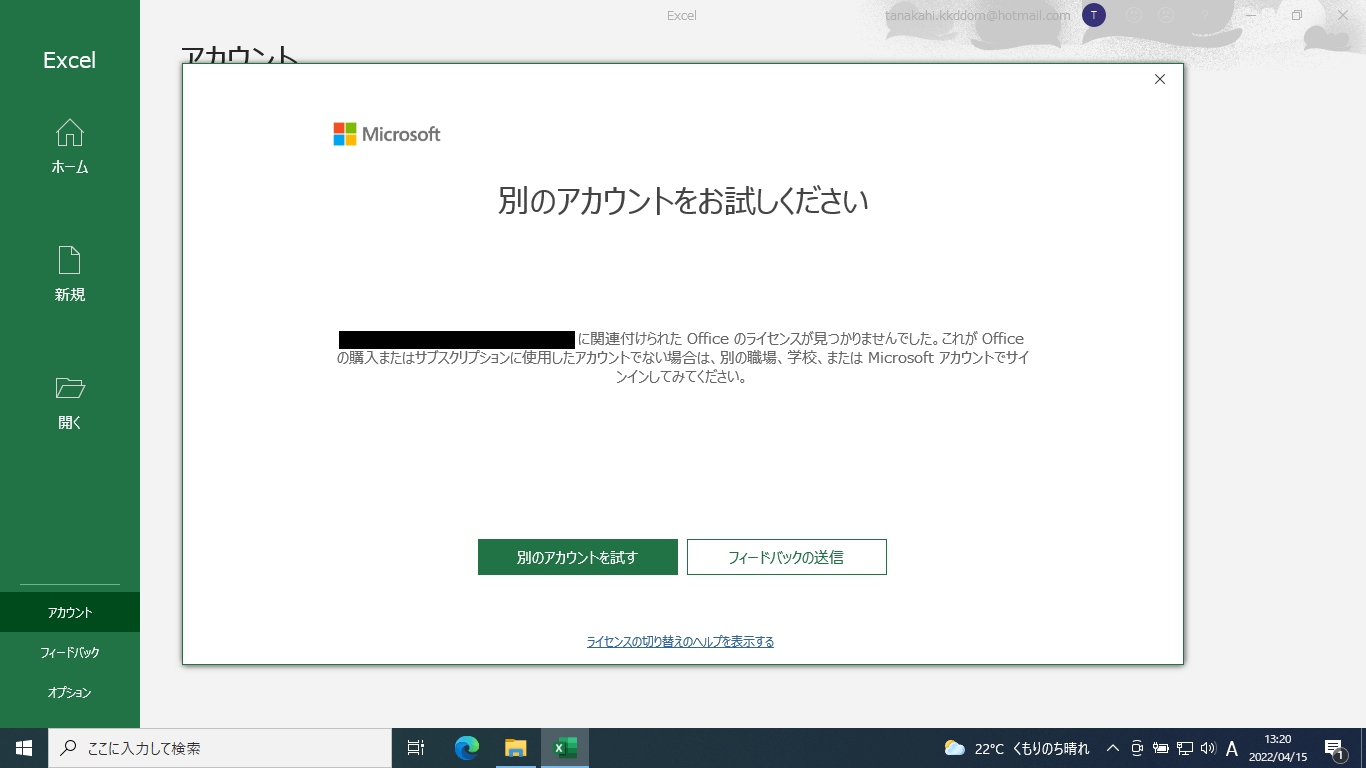Click the smiley feedback icon in title bar
This screenshot has height=768, width=1366.
coord(1134,15)
